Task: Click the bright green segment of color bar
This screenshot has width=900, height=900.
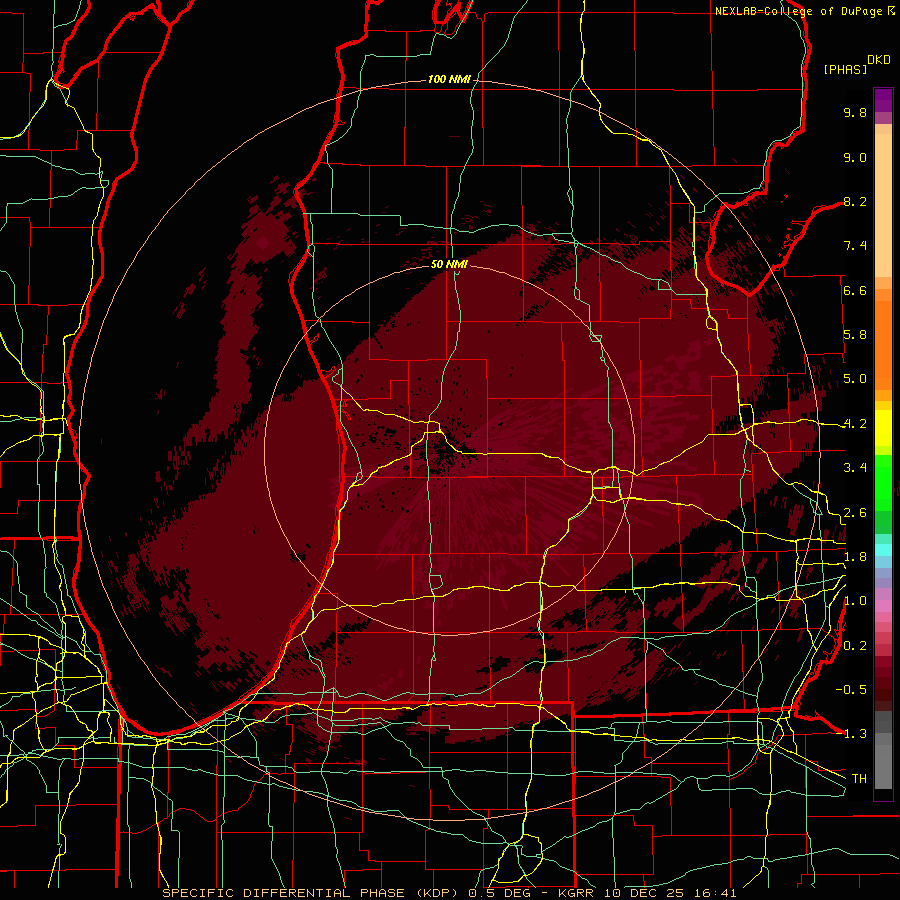Action: [883, 481]
